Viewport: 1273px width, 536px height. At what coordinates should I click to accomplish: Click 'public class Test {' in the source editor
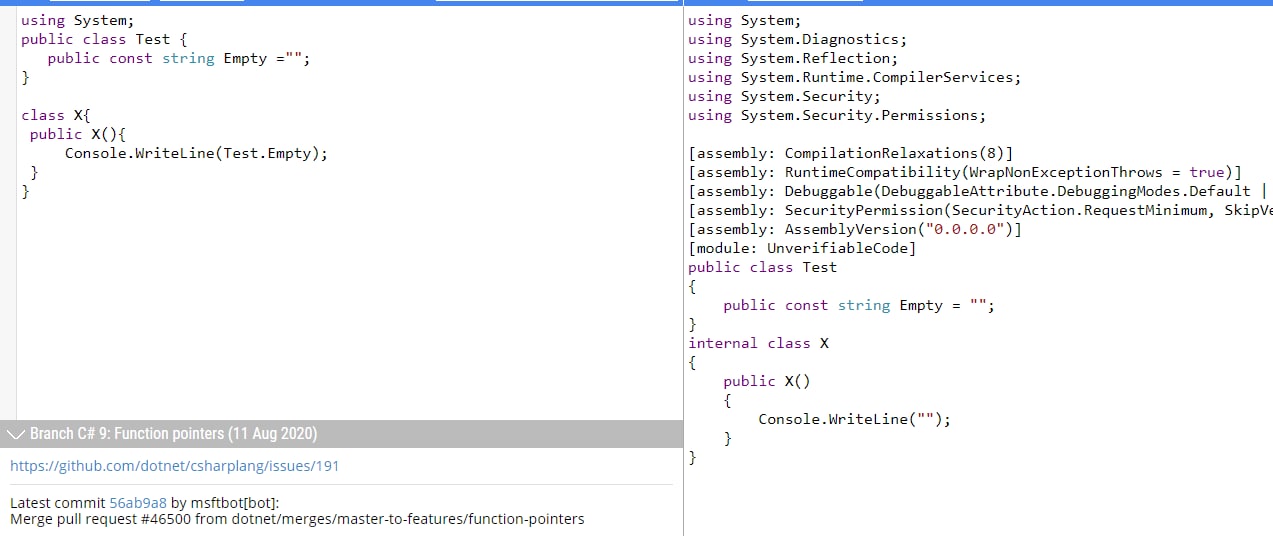click(x=105, y=39)
